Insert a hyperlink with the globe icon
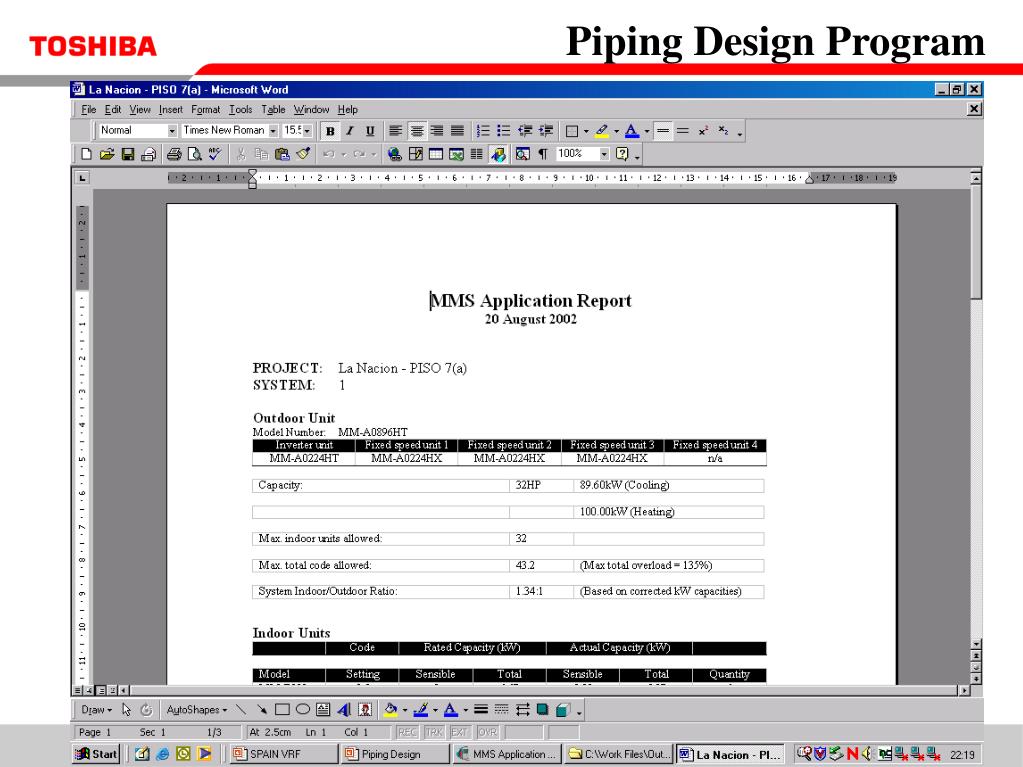 pyautogui.click(x=394, y=154)
